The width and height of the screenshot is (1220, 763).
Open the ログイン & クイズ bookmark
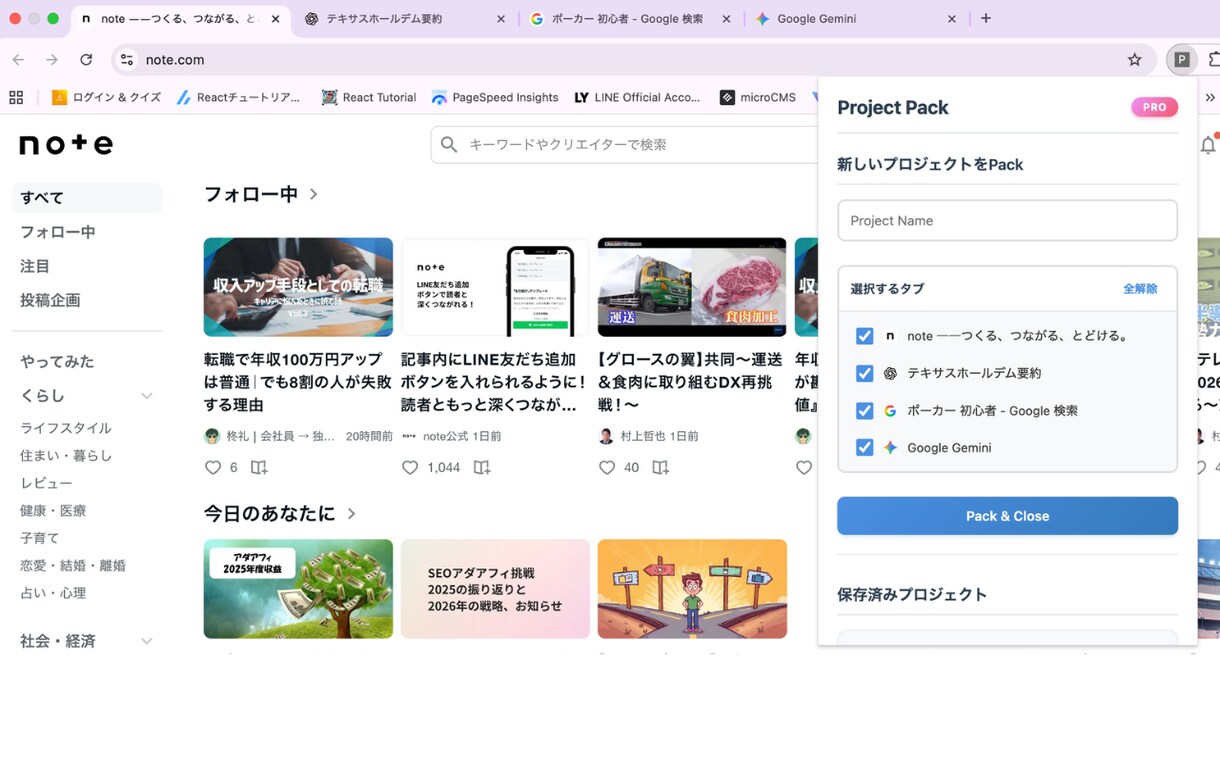(x=106, y=97)
